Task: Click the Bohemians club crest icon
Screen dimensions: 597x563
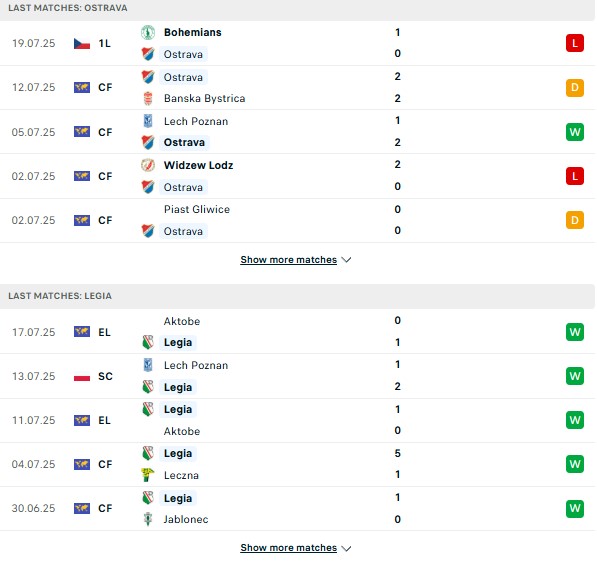Action: coord(148,32)
